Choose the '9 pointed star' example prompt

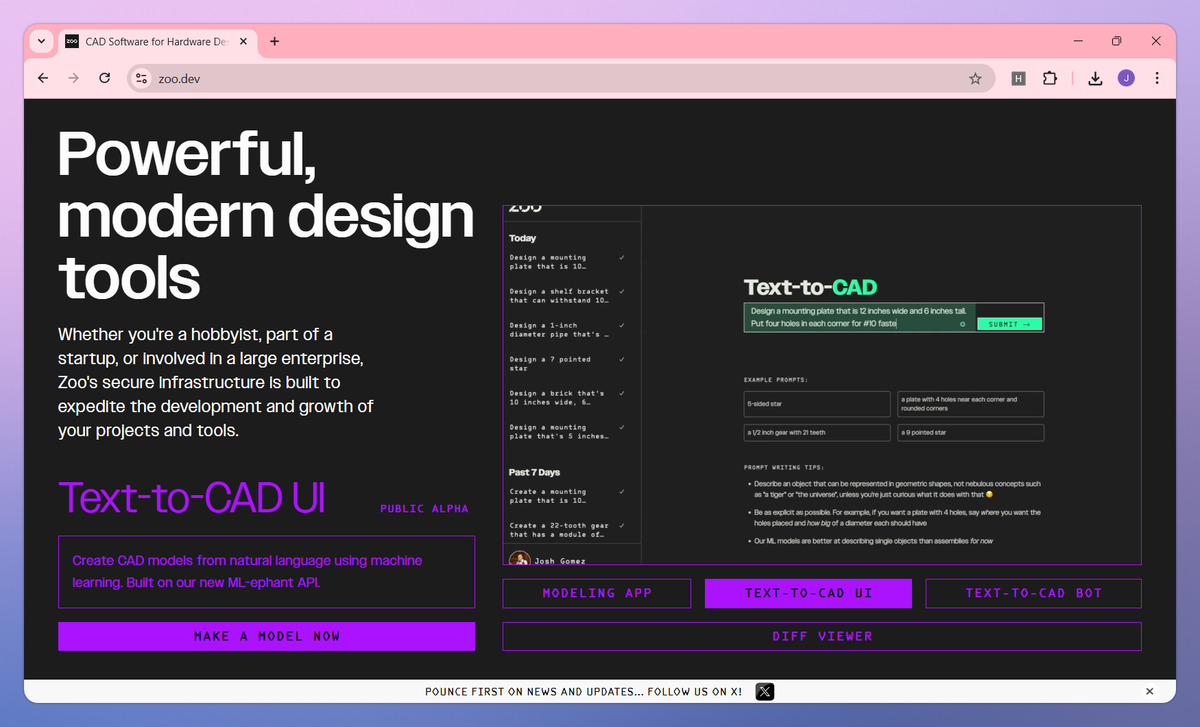click(x=970, y=433)
